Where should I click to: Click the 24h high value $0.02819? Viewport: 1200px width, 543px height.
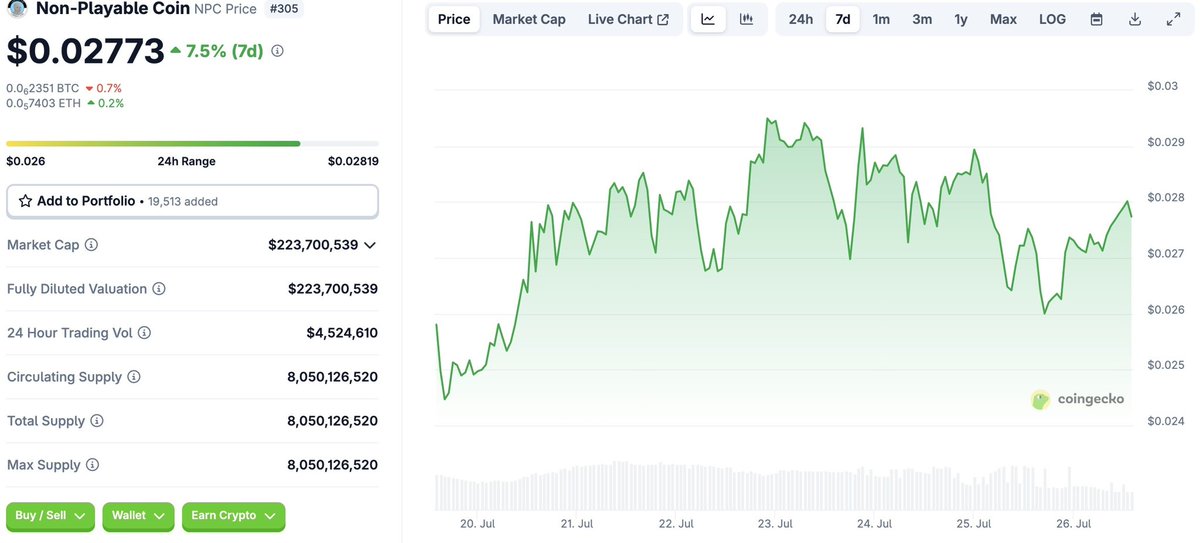(353, 161)
